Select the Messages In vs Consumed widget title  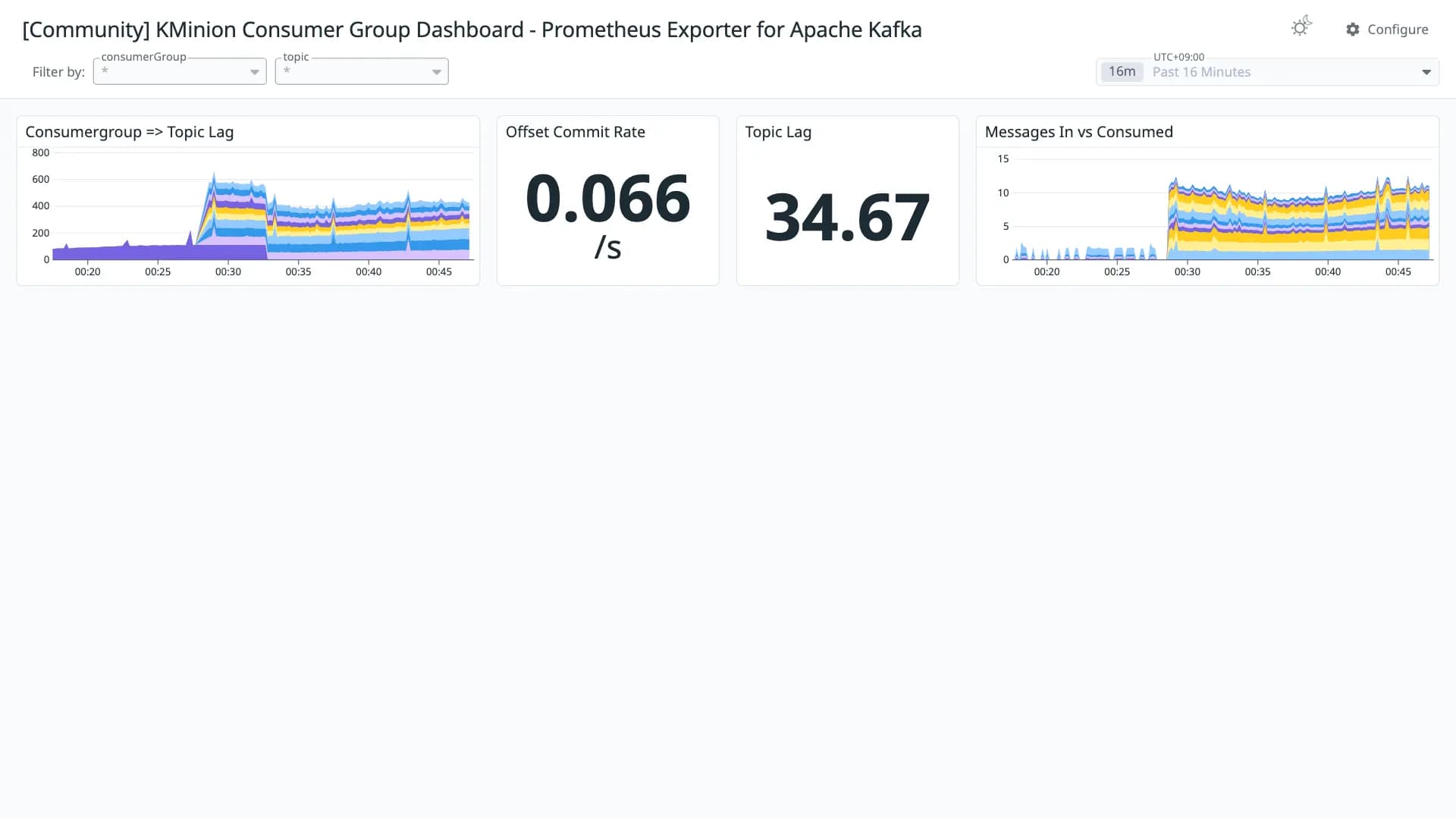(x=1078, y=132)
